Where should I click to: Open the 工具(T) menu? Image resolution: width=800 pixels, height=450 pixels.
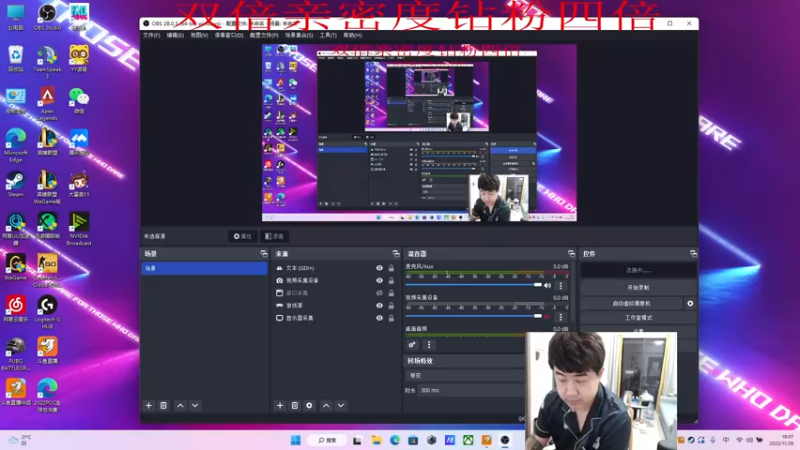328,35
